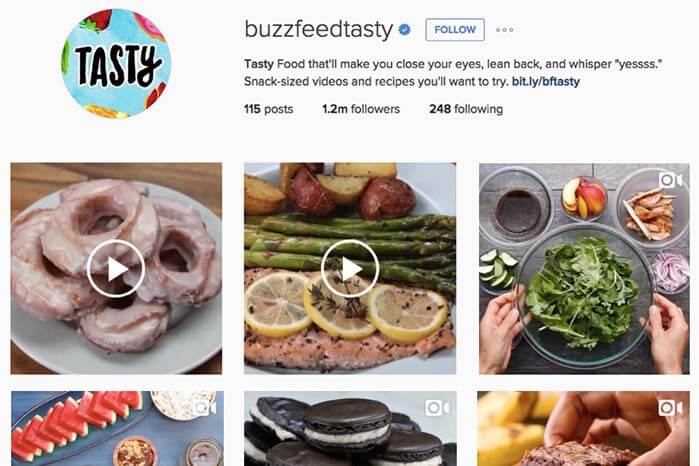Viewport: 699px width, 466px height.
Task: Click the 115 posts count
Action: [268, 109]
